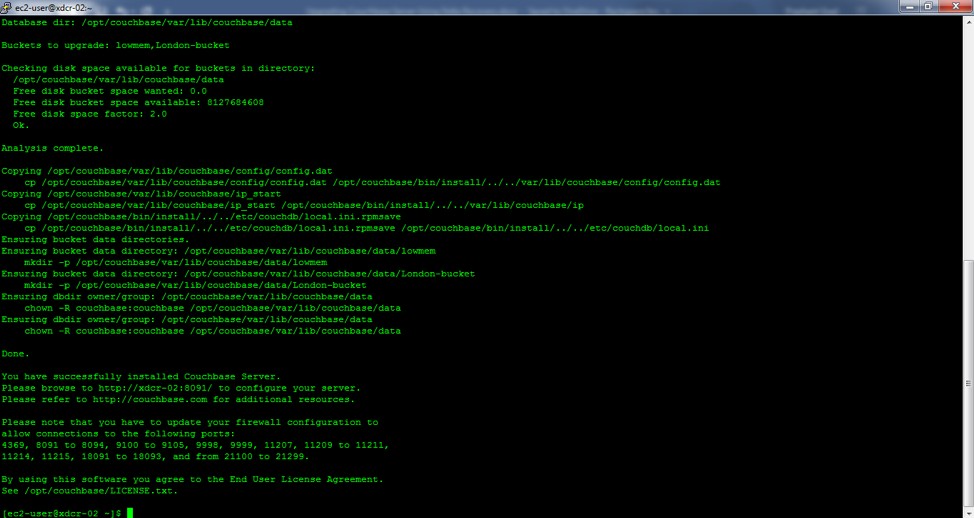
Task: Click 'allow connections to the following ports:'
Action: tap(119, 434)
